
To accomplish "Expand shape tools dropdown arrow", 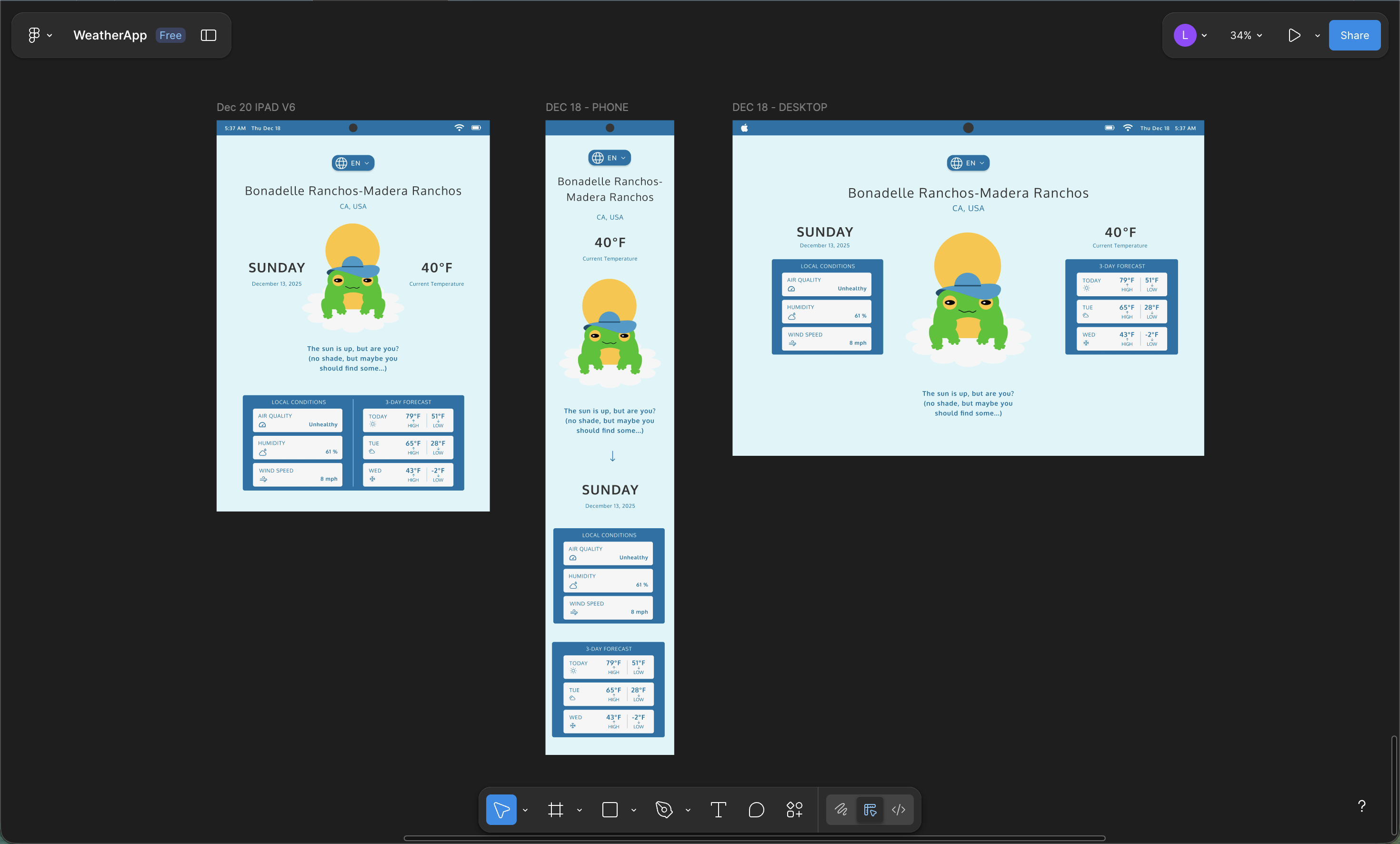I will tap(633, 810).
